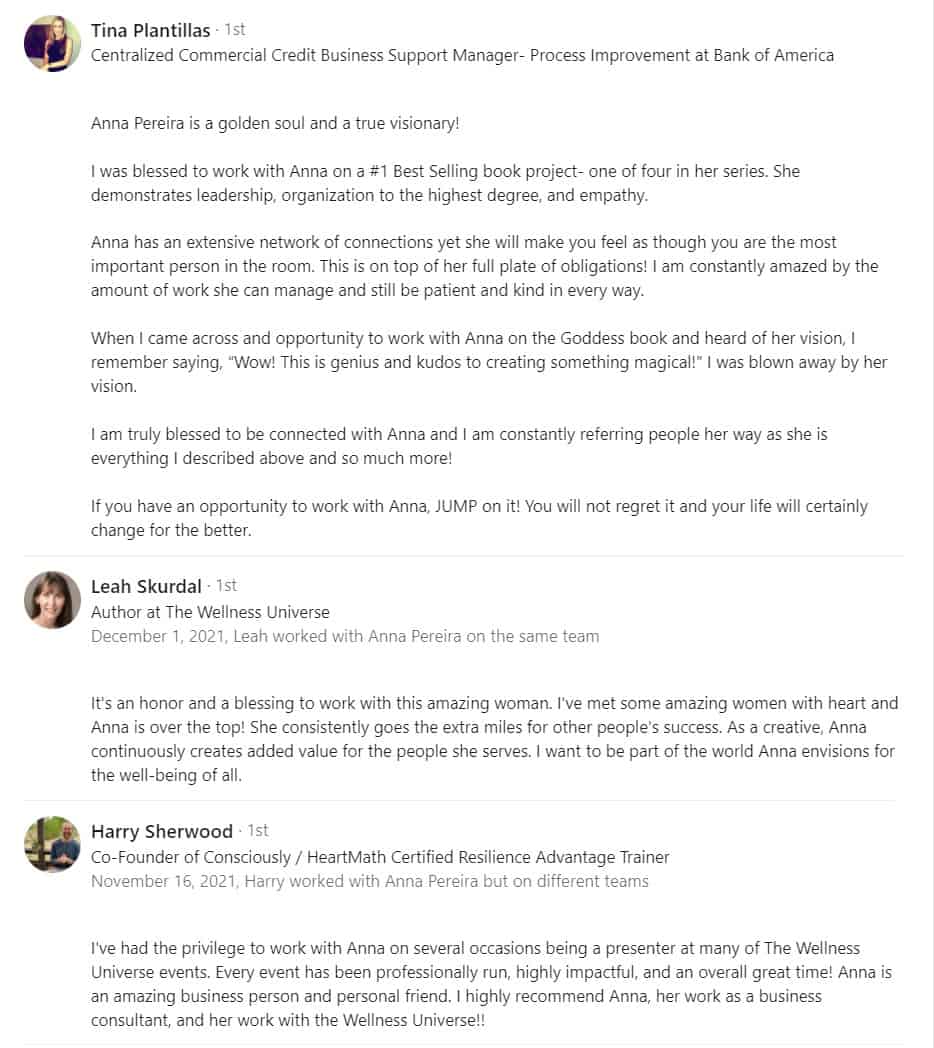Click the 1st degree badge beside Harry Sherwood
This screenshot has width=934, height=1048.
[257, 831]
